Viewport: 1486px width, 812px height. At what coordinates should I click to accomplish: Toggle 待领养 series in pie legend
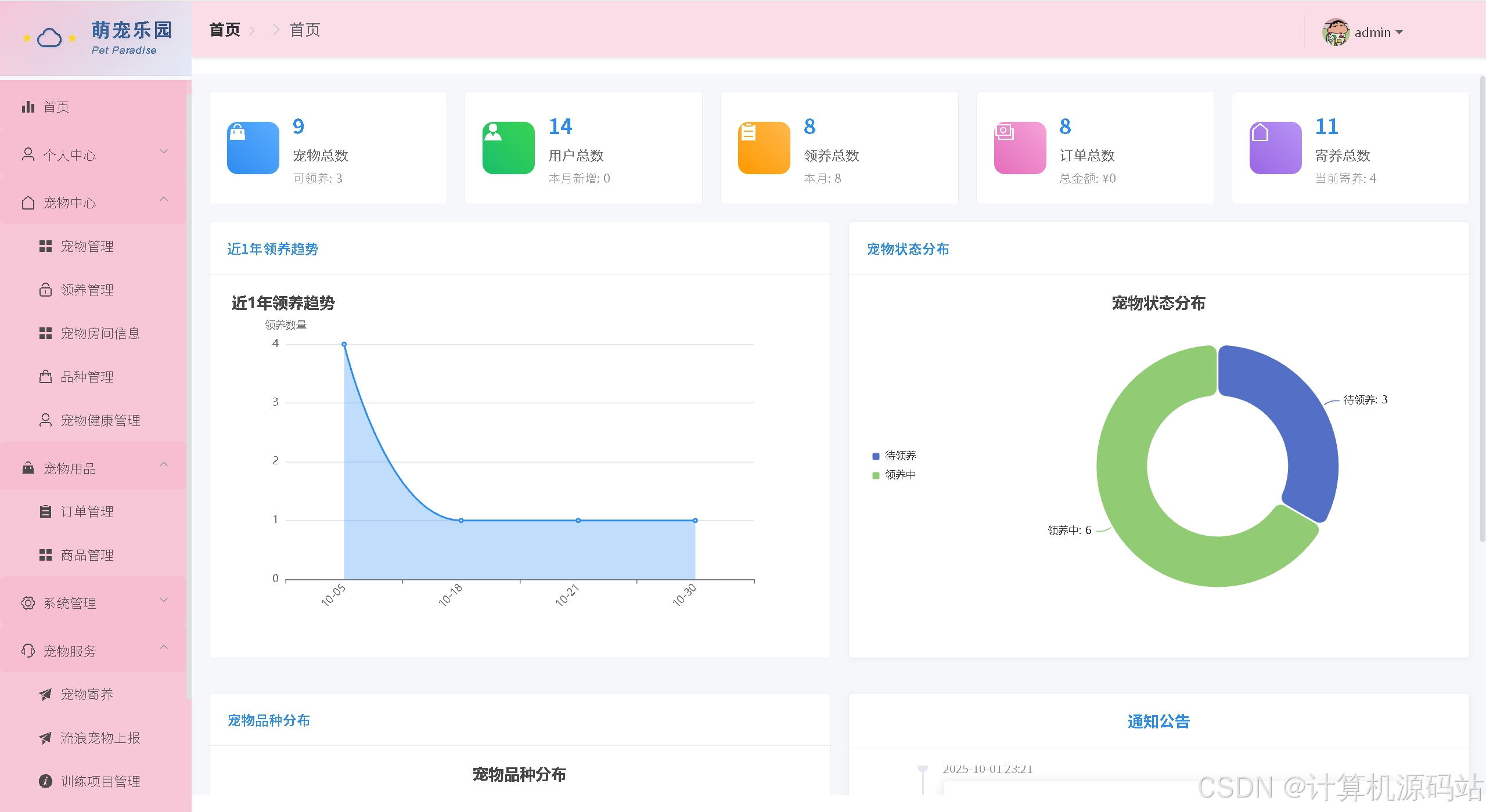(x=894, y=456)
